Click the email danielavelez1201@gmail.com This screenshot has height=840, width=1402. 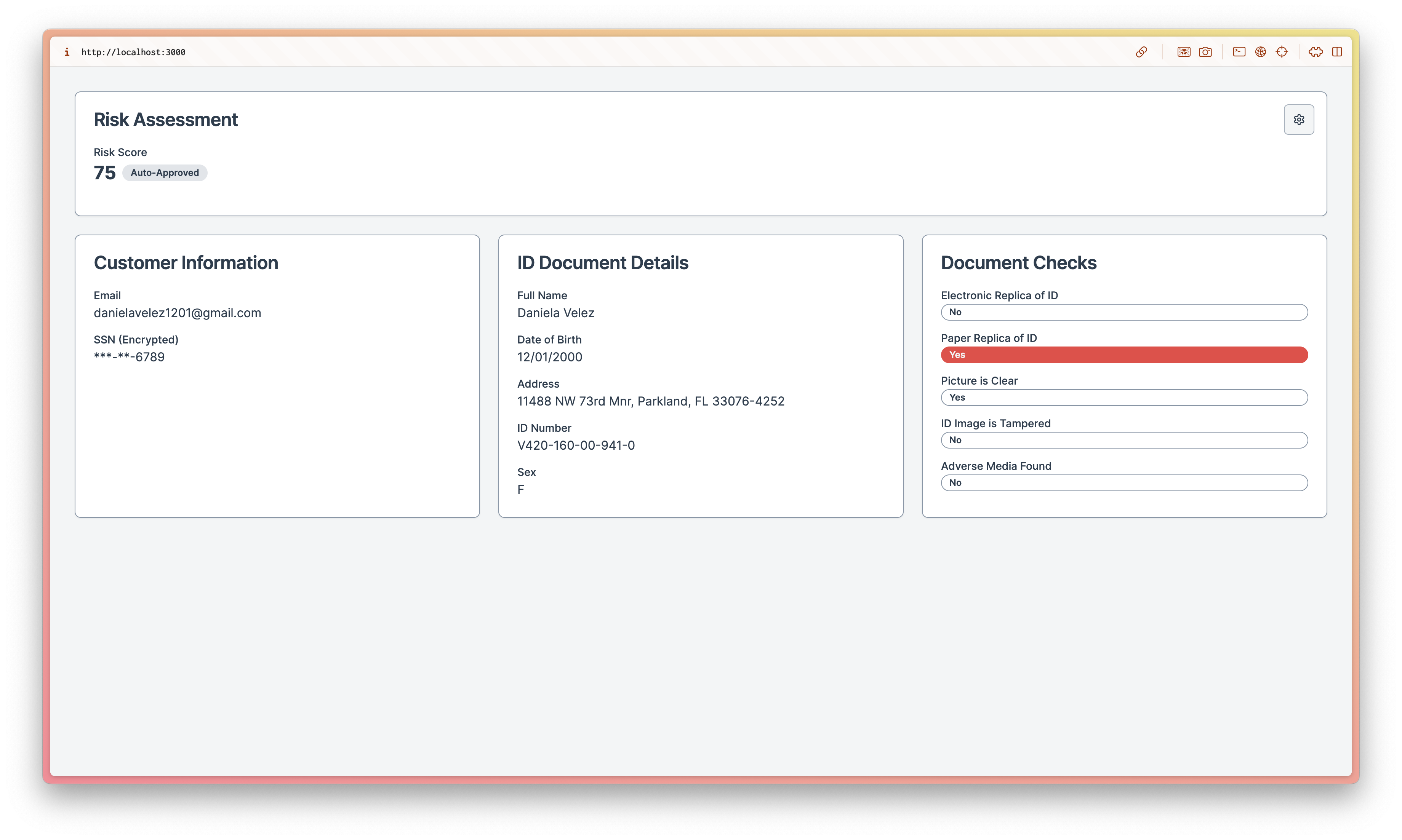click(177, 313)
